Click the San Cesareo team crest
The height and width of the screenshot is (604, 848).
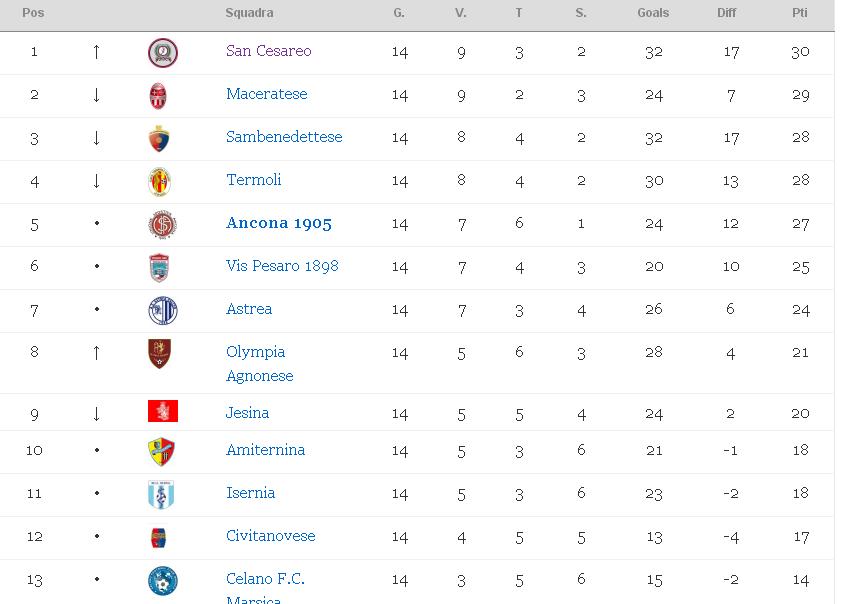click(163, 53)
